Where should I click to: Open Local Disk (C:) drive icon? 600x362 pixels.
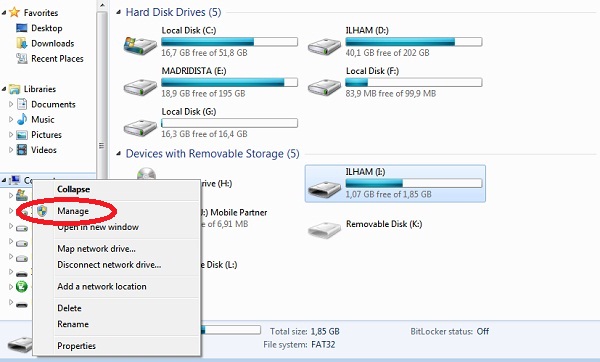coord(140,46)
